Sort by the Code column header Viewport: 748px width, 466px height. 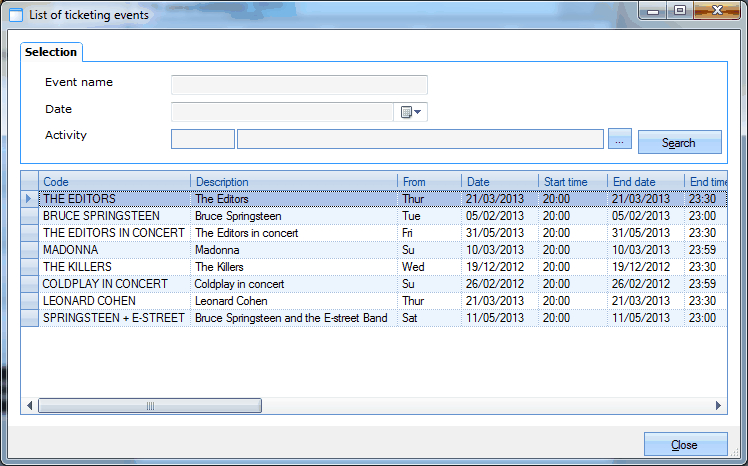click(x=114, y=182)
